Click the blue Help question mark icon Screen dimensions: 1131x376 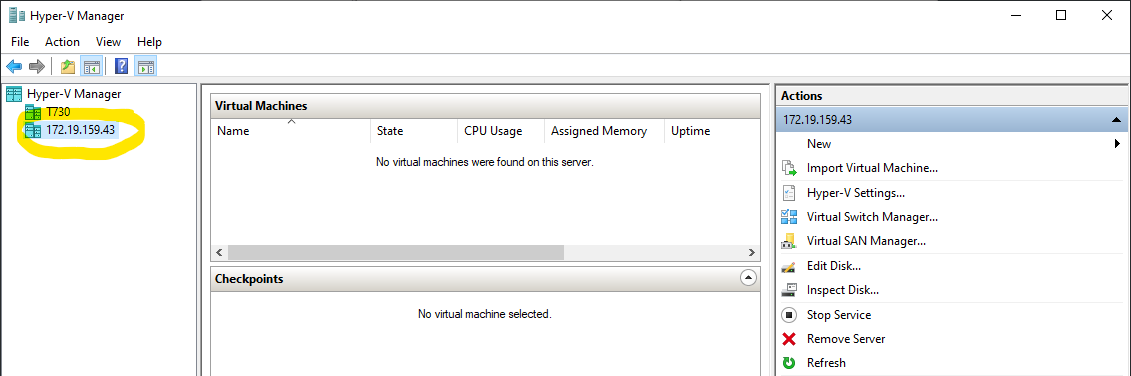click(x=122, y=67)
